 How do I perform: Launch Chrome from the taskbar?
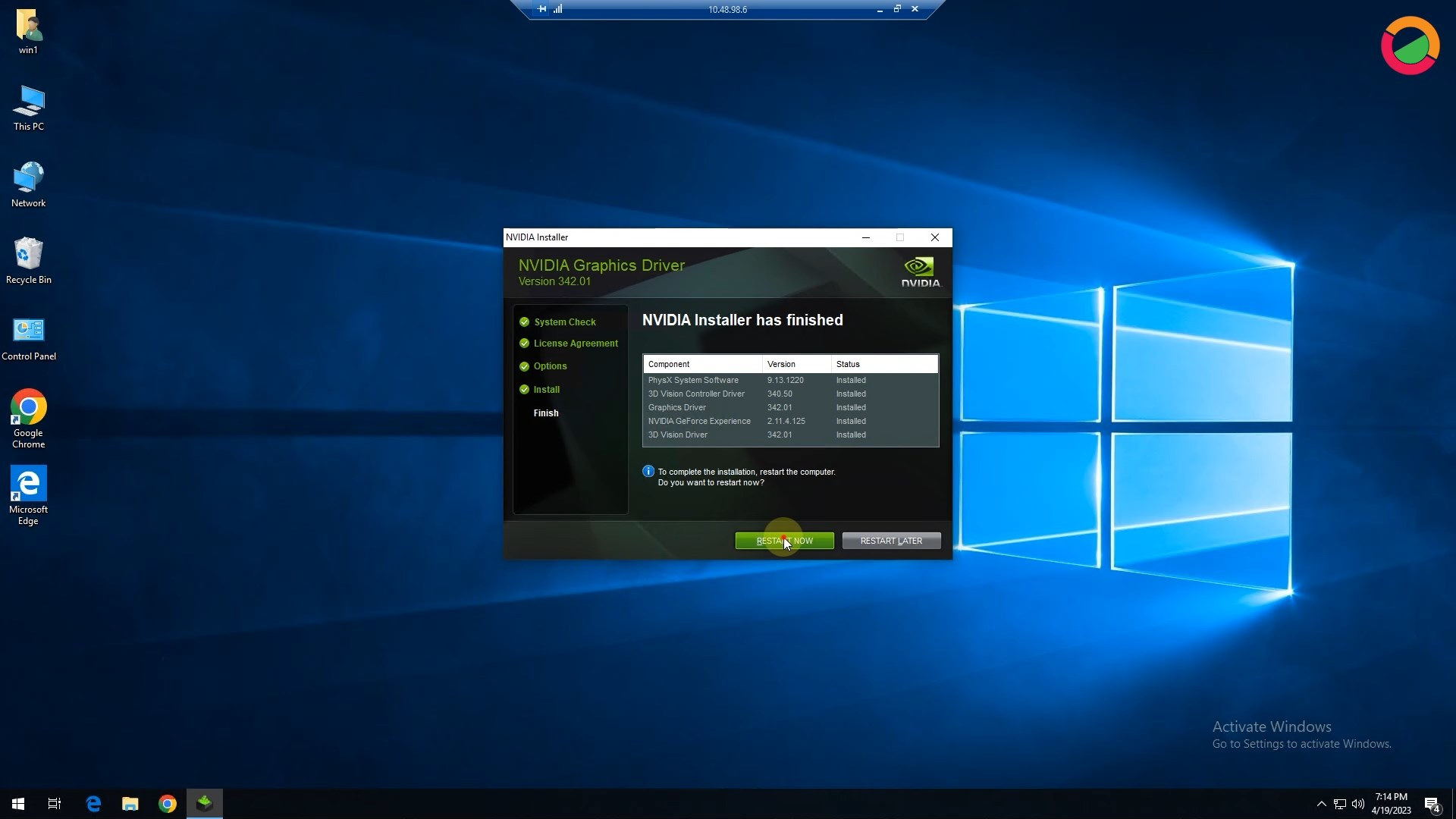coord(168,804)
